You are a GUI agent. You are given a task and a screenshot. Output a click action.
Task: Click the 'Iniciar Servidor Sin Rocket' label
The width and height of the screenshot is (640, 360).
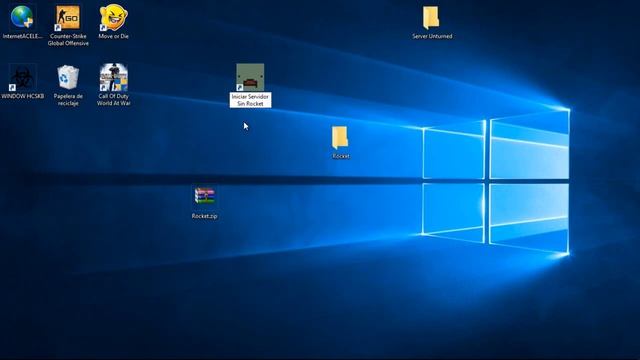tap(250, 100)
